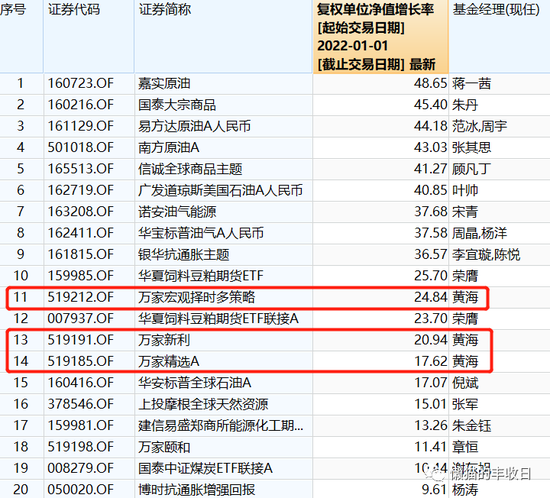This screenshot has height=498, width=550.
Task: Click fund name 南方原油A
Action: 169,148
